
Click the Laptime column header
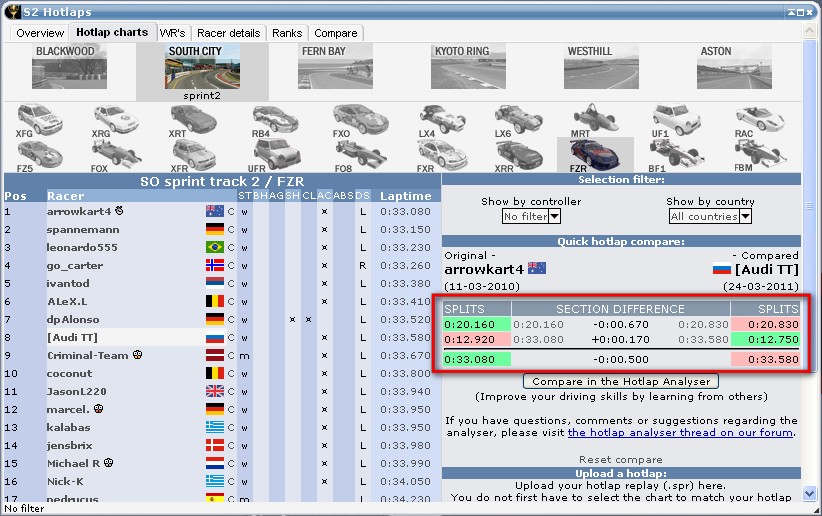[406, 196]
